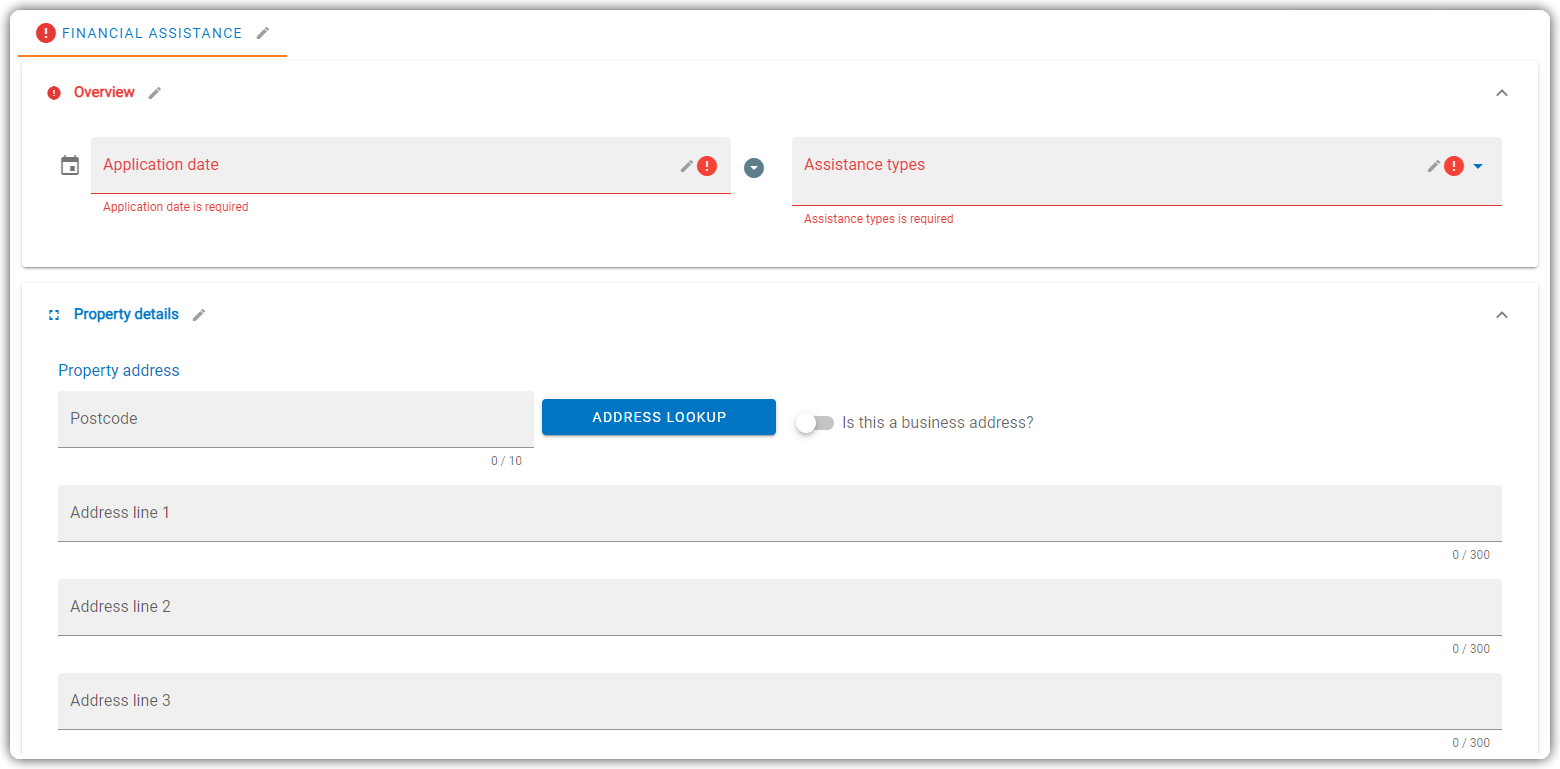Image resolution: width=1560 pixels, height=769 pixels.
Task: Toggle the 'Is this a business address?' switch
Action: tap(815, 423)
